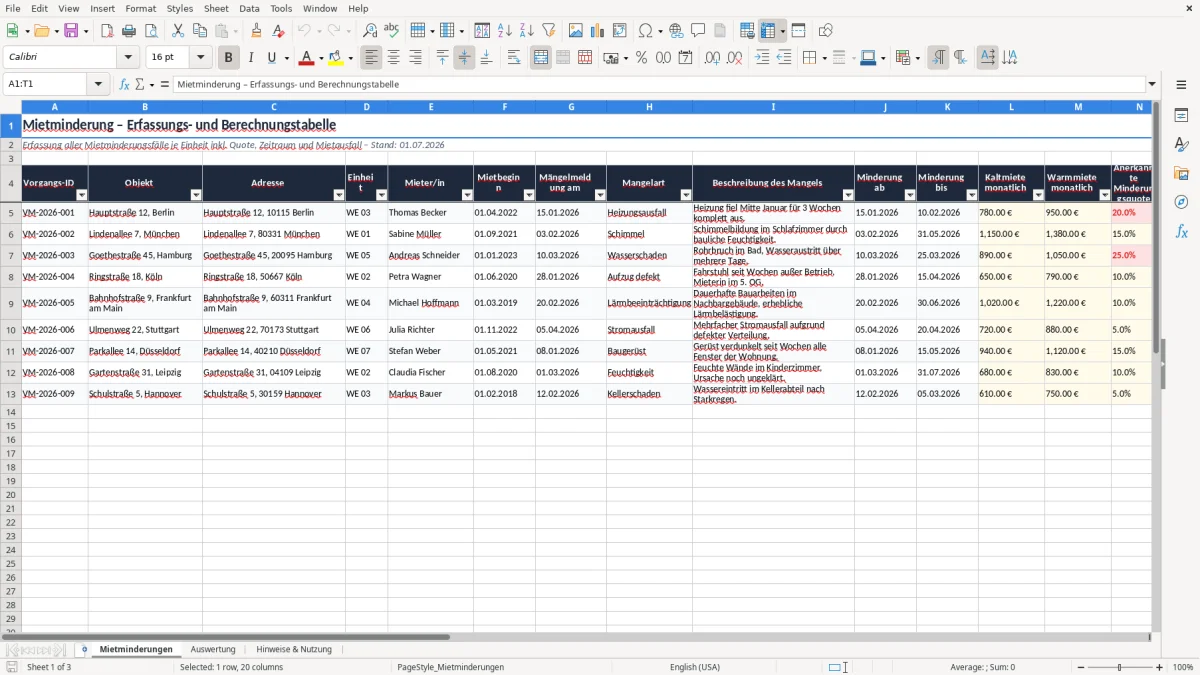The image size is (1200, 675).
Task: Open the sidebar Properties panel icon
Action: [1182, 116]
